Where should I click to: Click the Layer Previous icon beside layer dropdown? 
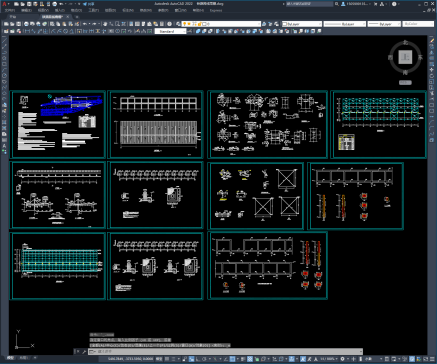point(270,24)
